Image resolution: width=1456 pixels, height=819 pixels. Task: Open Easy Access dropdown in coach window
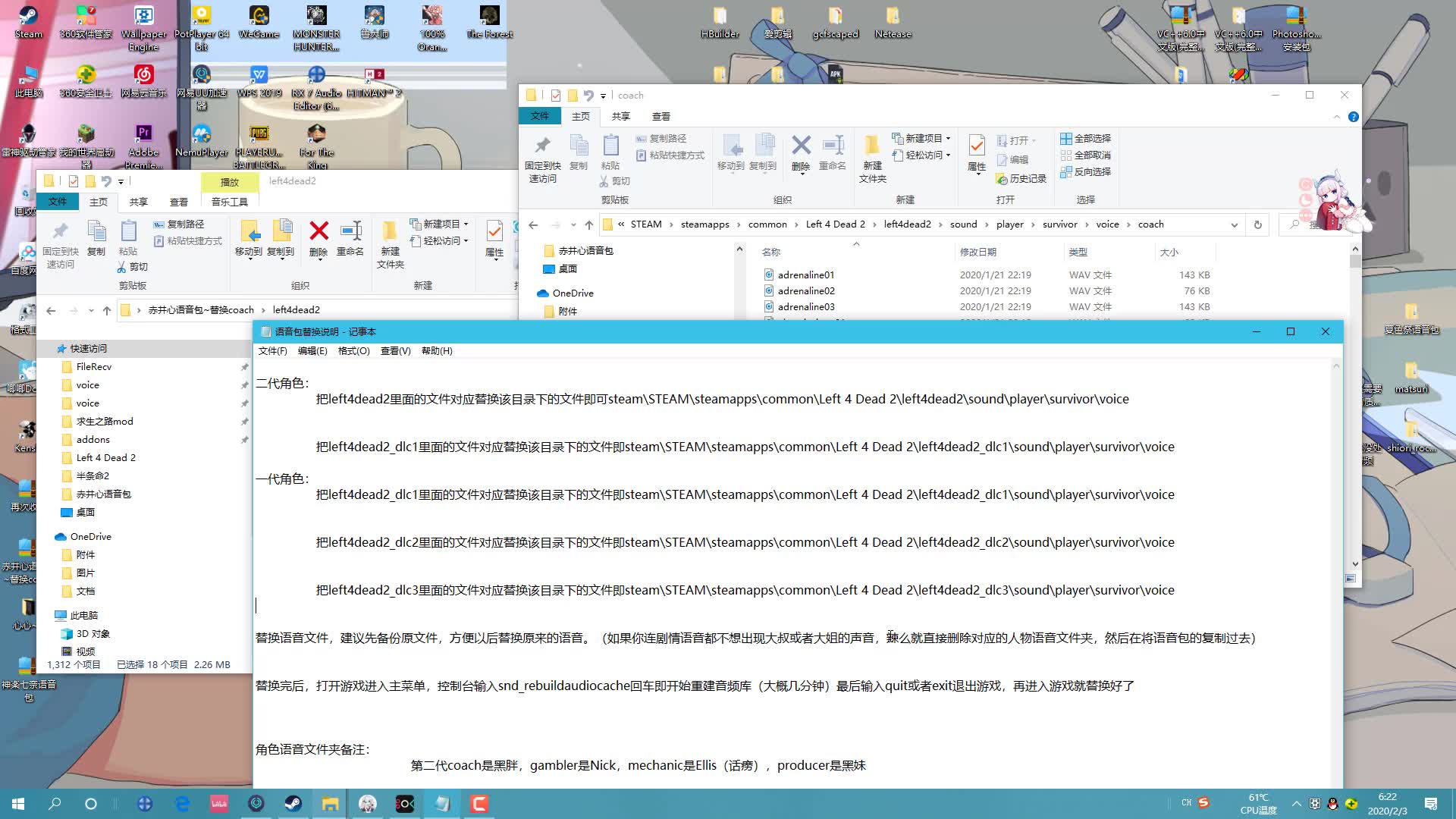coord(921,155)
